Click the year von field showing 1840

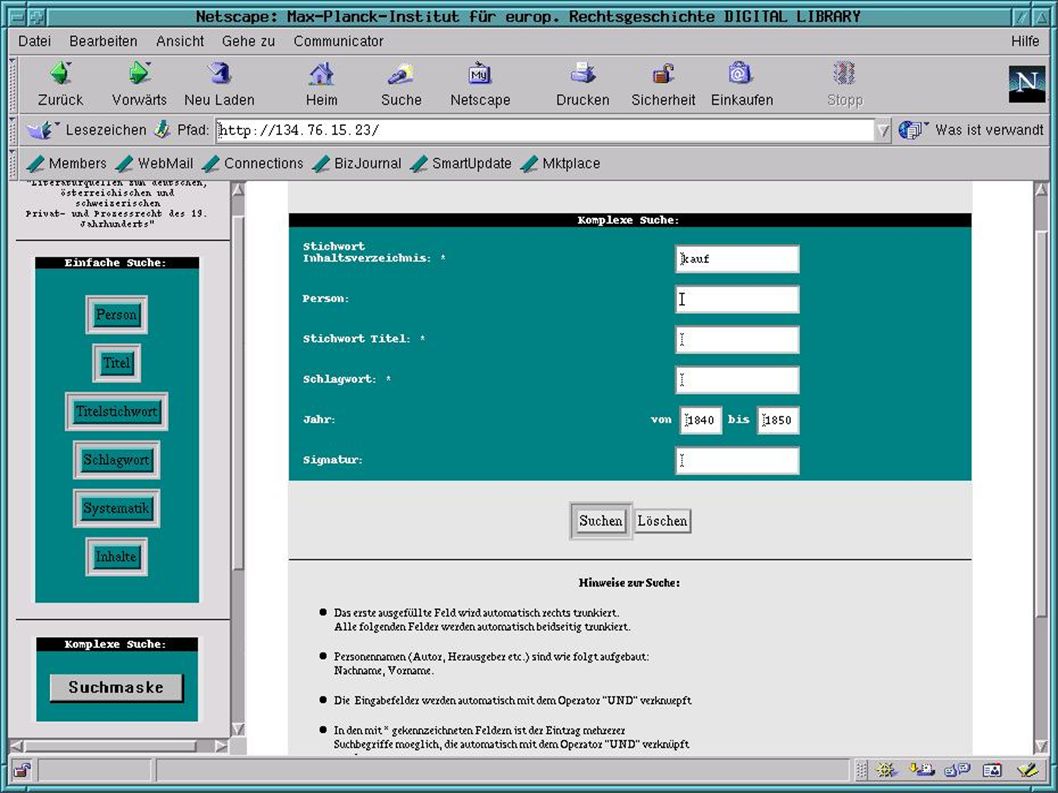[700, 420]
